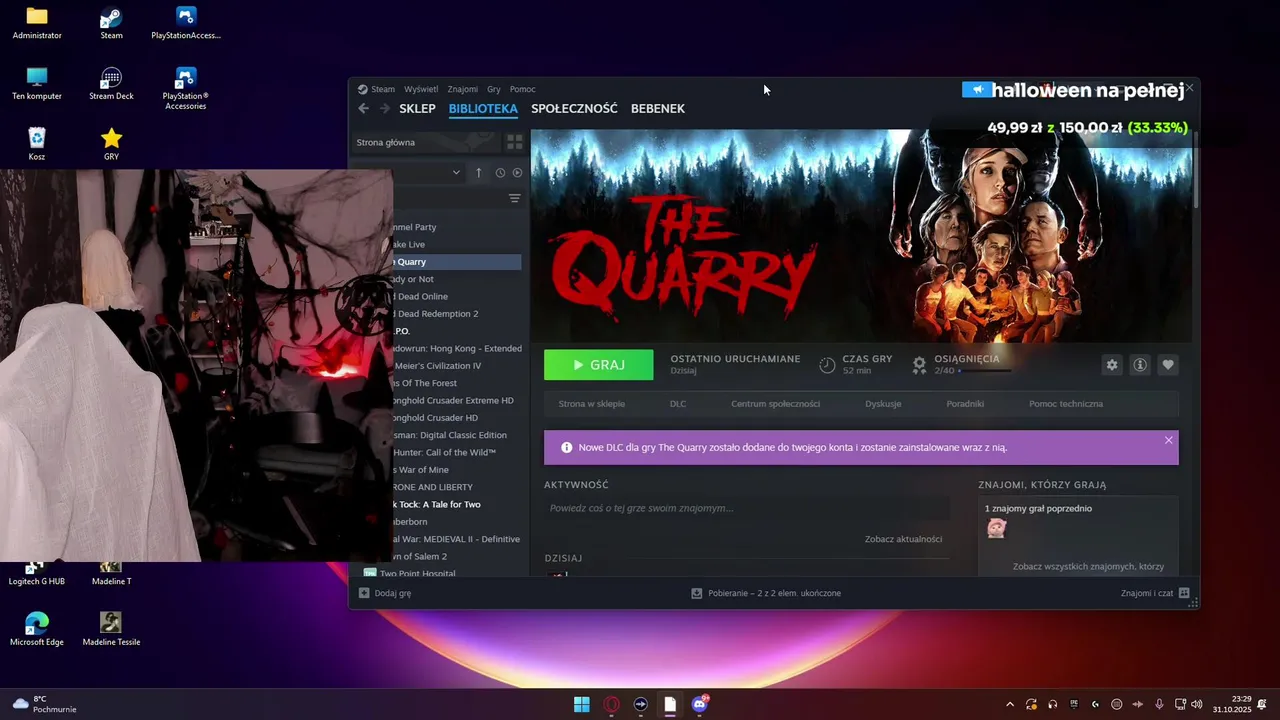Viewport: 1280px width, 720px height.
Task: Open the DLC link
Action: tap(678, 404)
